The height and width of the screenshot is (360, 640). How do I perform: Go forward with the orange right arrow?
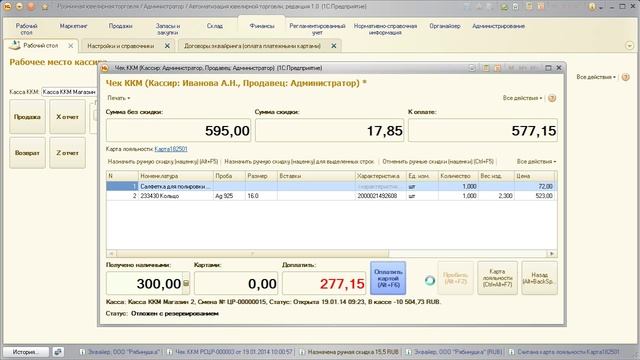[31, 7]
